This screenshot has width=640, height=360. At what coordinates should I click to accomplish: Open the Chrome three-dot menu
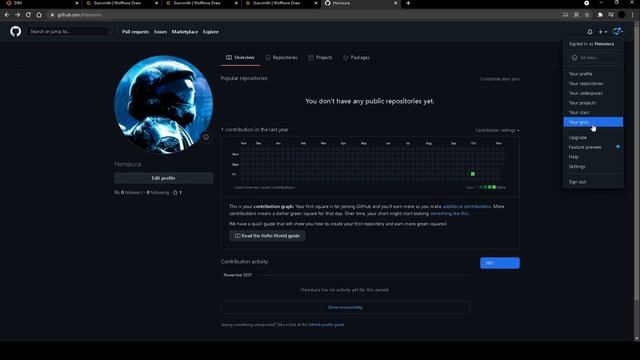633,15
